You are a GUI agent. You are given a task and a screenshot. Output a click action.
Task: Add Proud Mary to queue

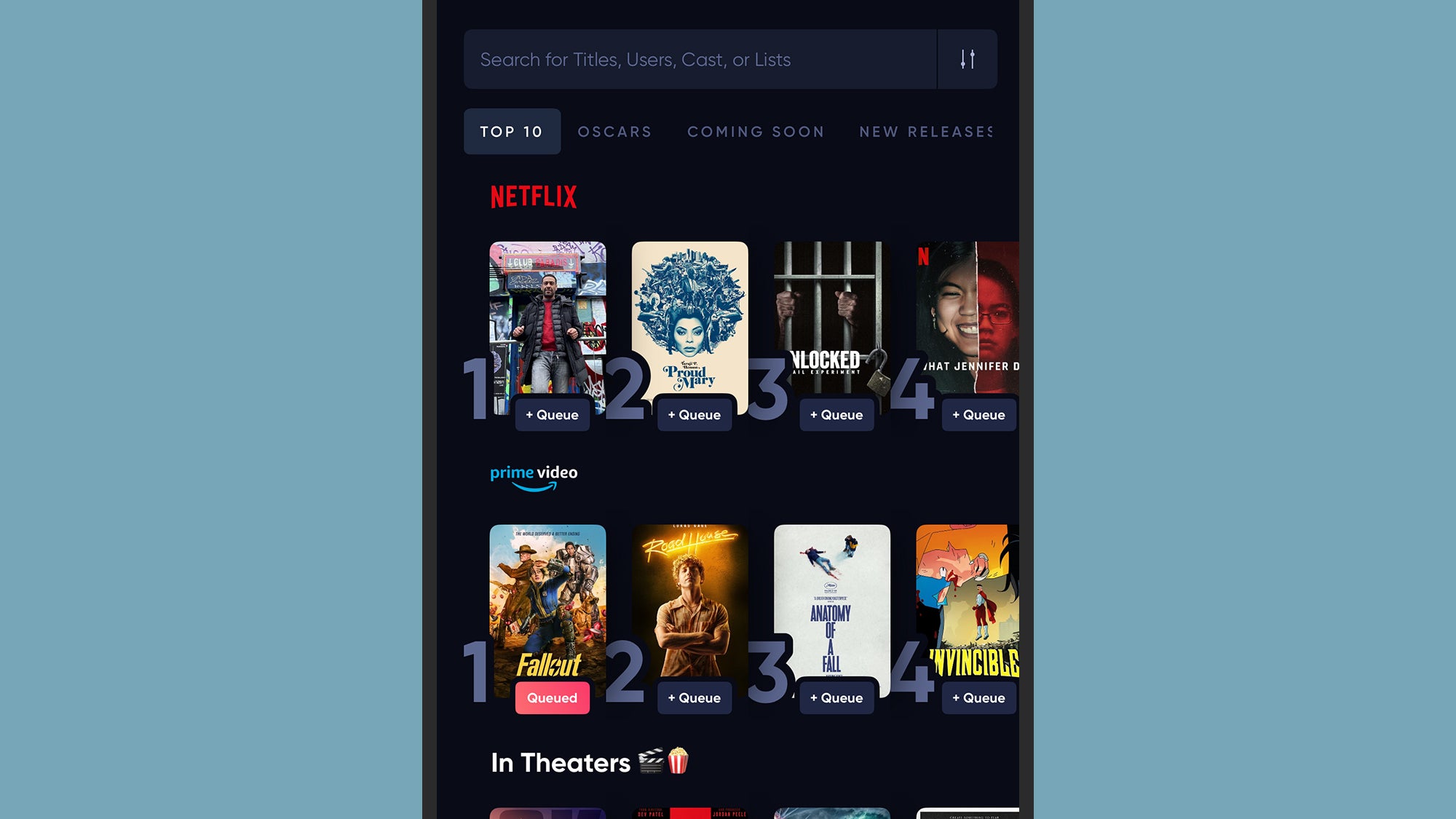coord(694,414)
